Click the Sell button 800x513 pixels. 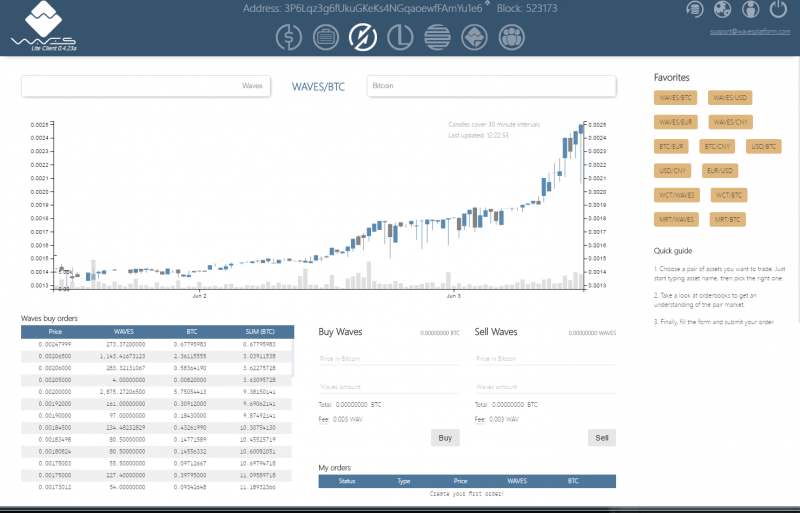[602, 438]
